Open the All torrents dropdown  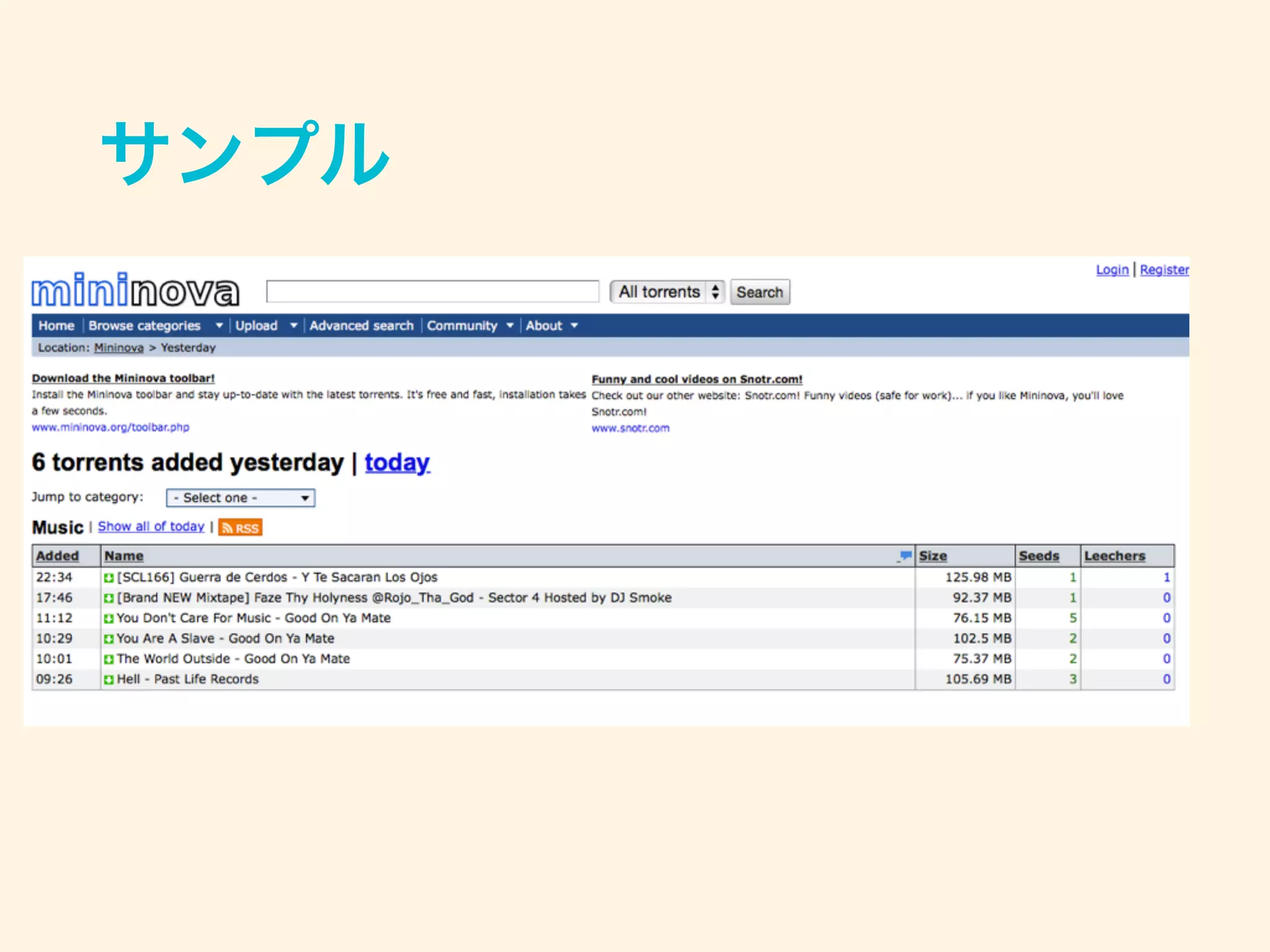(x=667, y=292)
